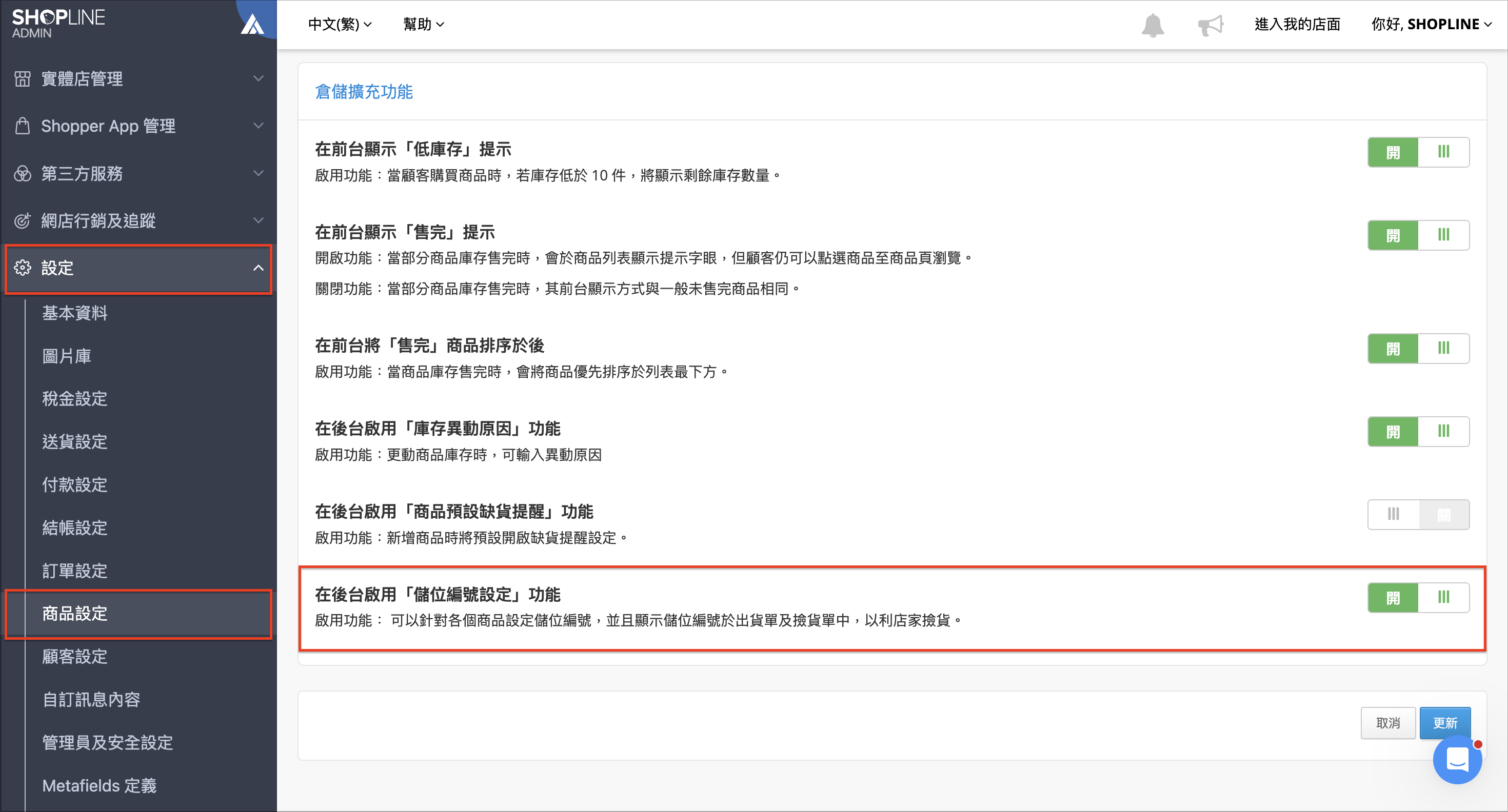Click the 取消 button
1508x812 pixels.
1388,723
